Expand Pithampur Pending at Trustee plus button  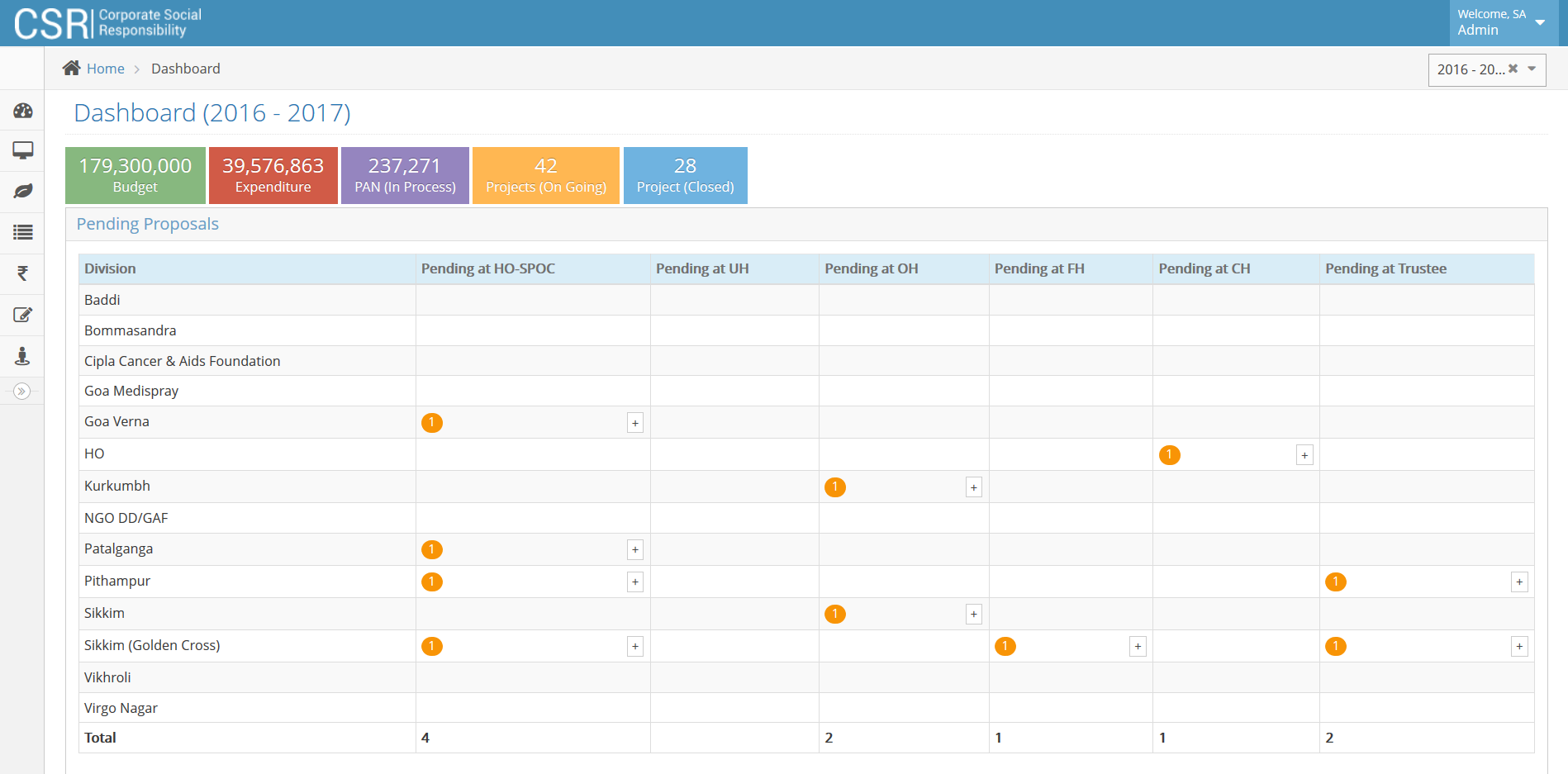[x=1519, y=582]
